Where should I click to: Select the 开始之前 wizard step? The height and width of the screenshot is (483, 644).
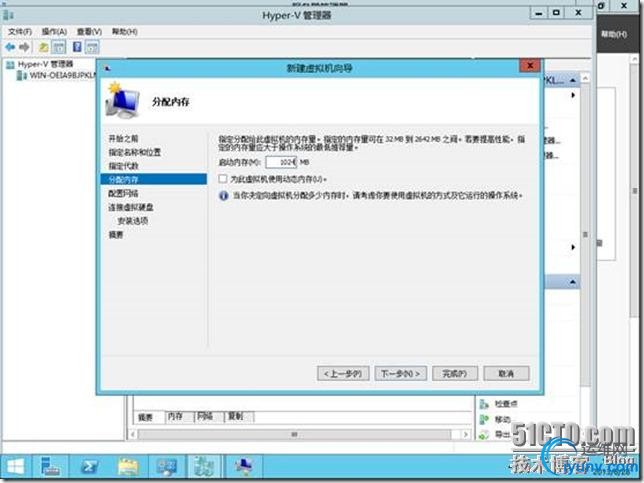(123, 138)
